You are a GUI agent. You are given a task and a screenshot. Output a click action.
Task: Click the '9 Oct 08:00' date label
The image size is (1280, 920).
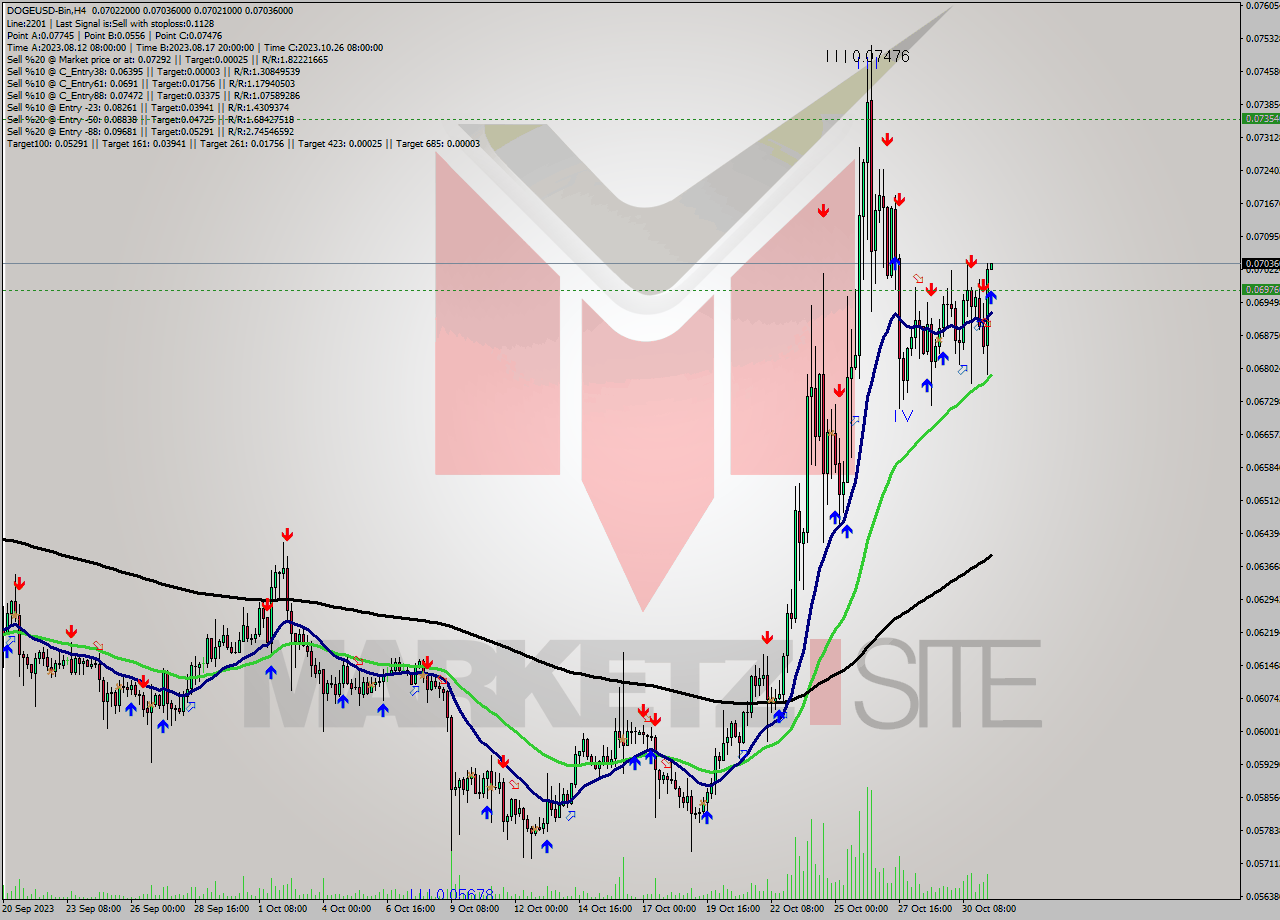point(474,909)
